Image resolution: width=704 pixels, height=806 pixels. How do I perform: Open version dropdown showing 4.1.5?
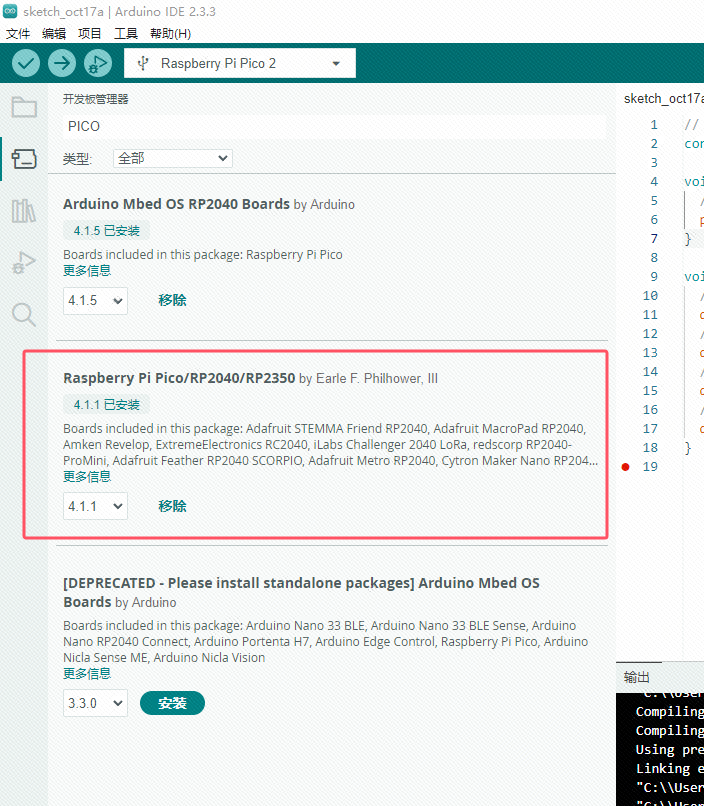[95, 300]
